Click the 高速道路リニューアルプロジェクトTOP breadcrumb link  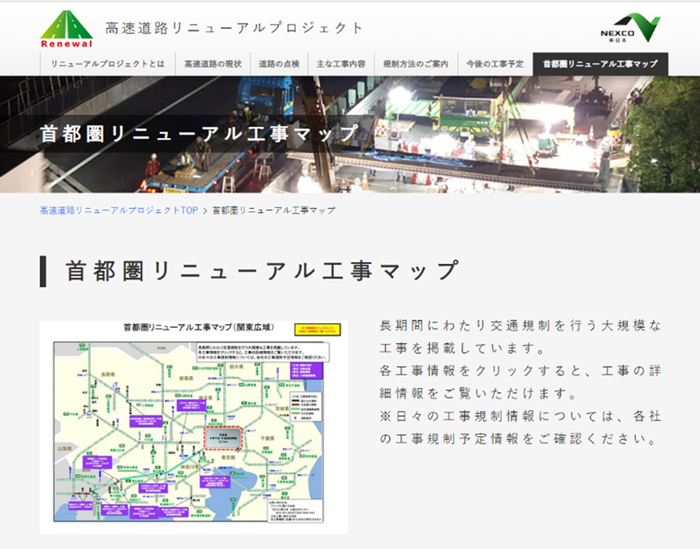point(119,211)
